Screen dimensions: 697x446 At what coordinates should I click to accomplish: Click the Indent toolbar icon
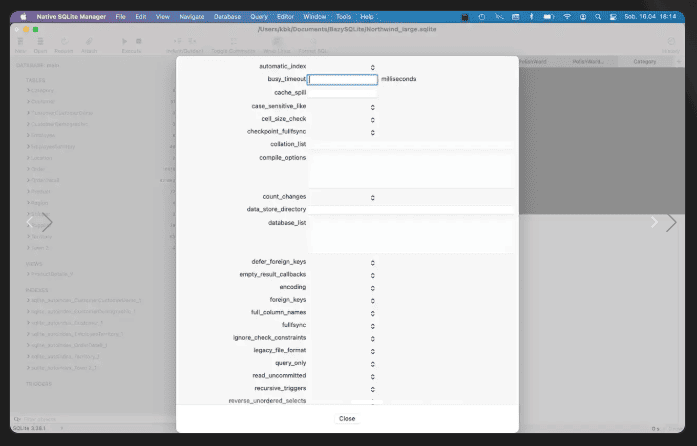pos(178,41)
